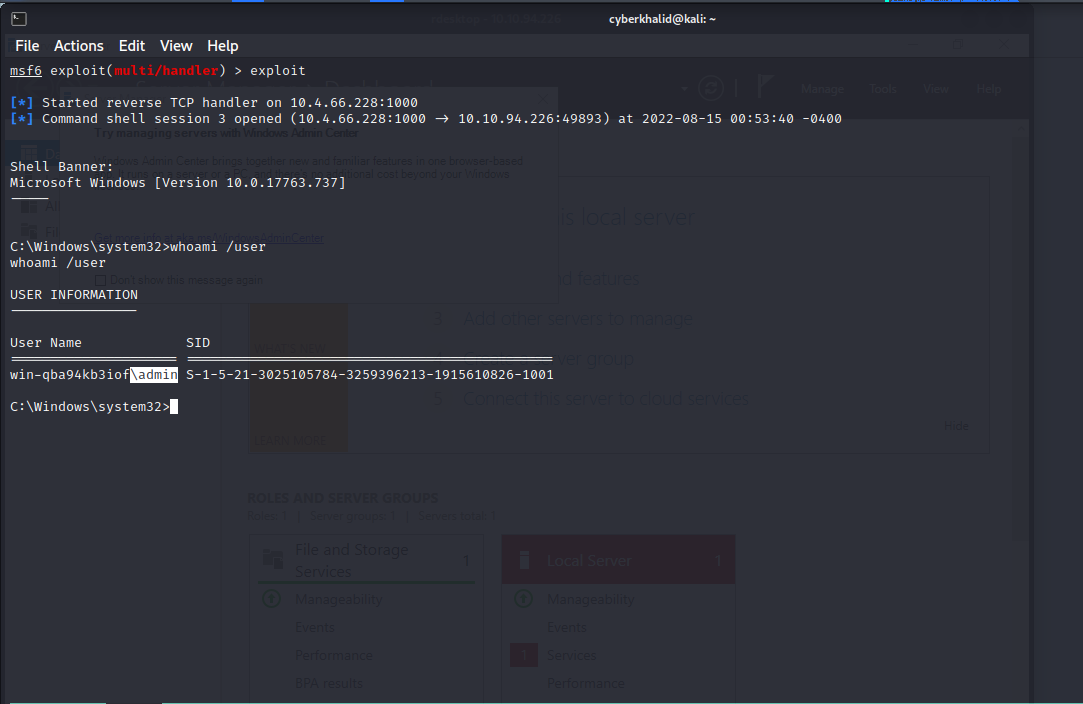Click Manageability status icon under Local Server
The image size is (1083, 704).
524,598
